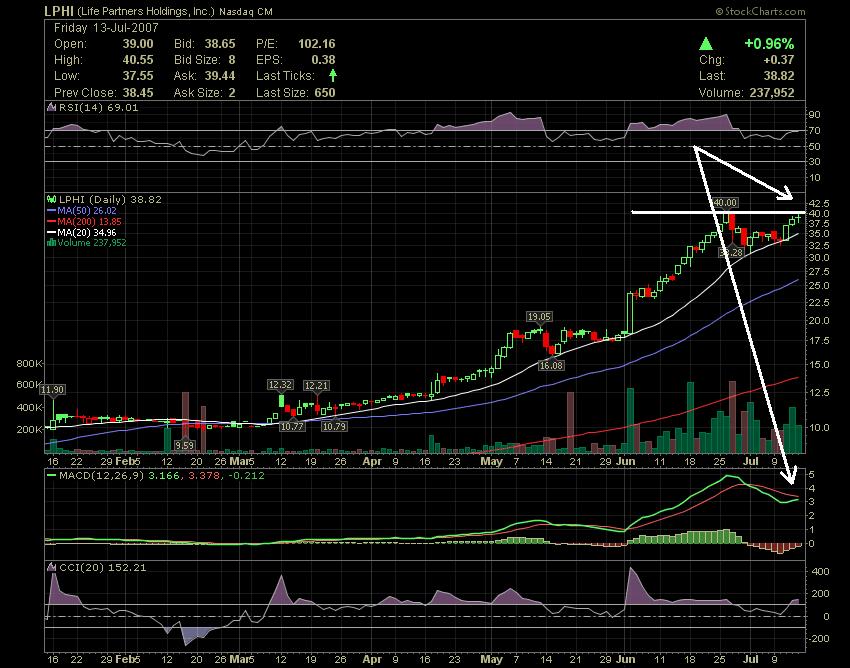Click the RSI(14) 69.01 label
The image size is (850, 668).
click(x=99, y=107)
